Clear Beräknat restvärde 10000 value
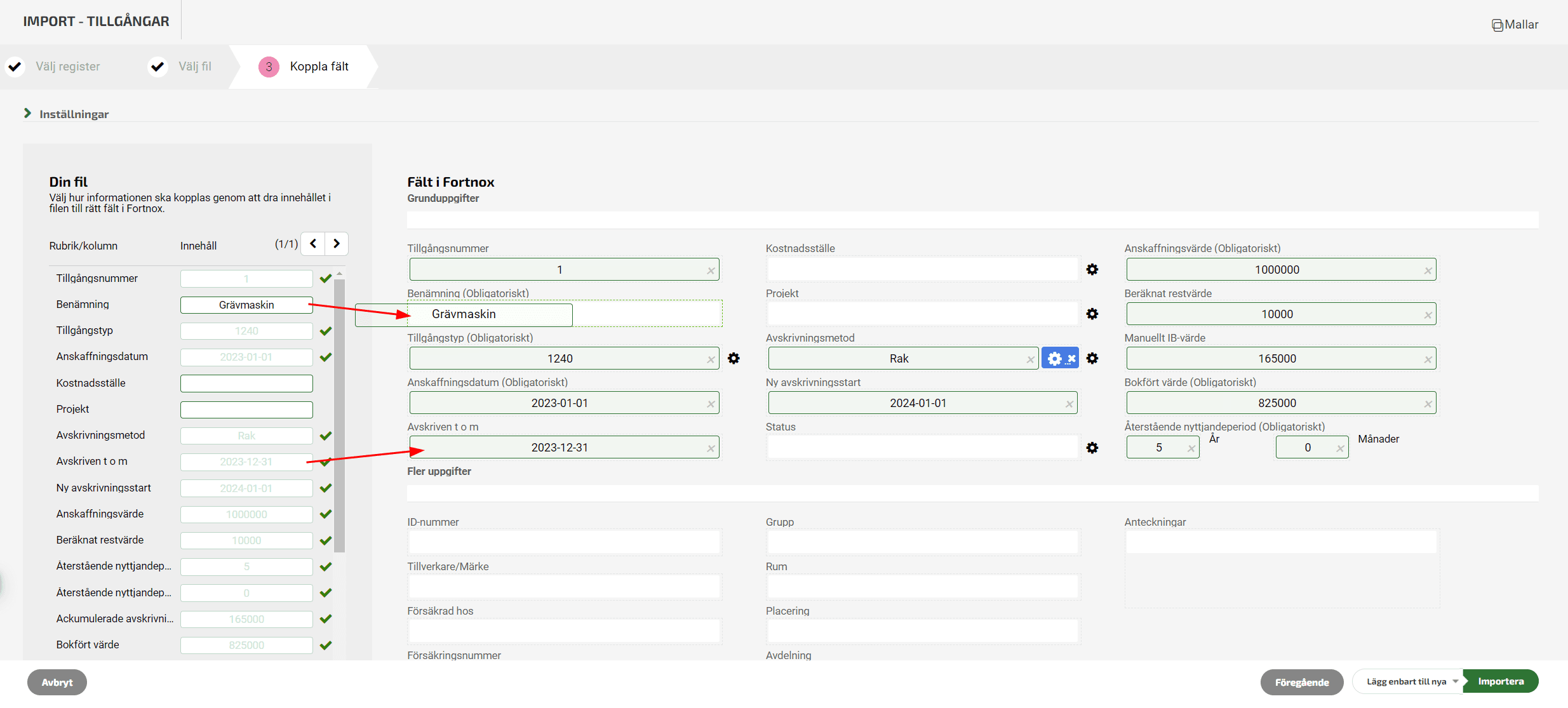The height and width of the screenshot is (708, 1568). 1428,315
